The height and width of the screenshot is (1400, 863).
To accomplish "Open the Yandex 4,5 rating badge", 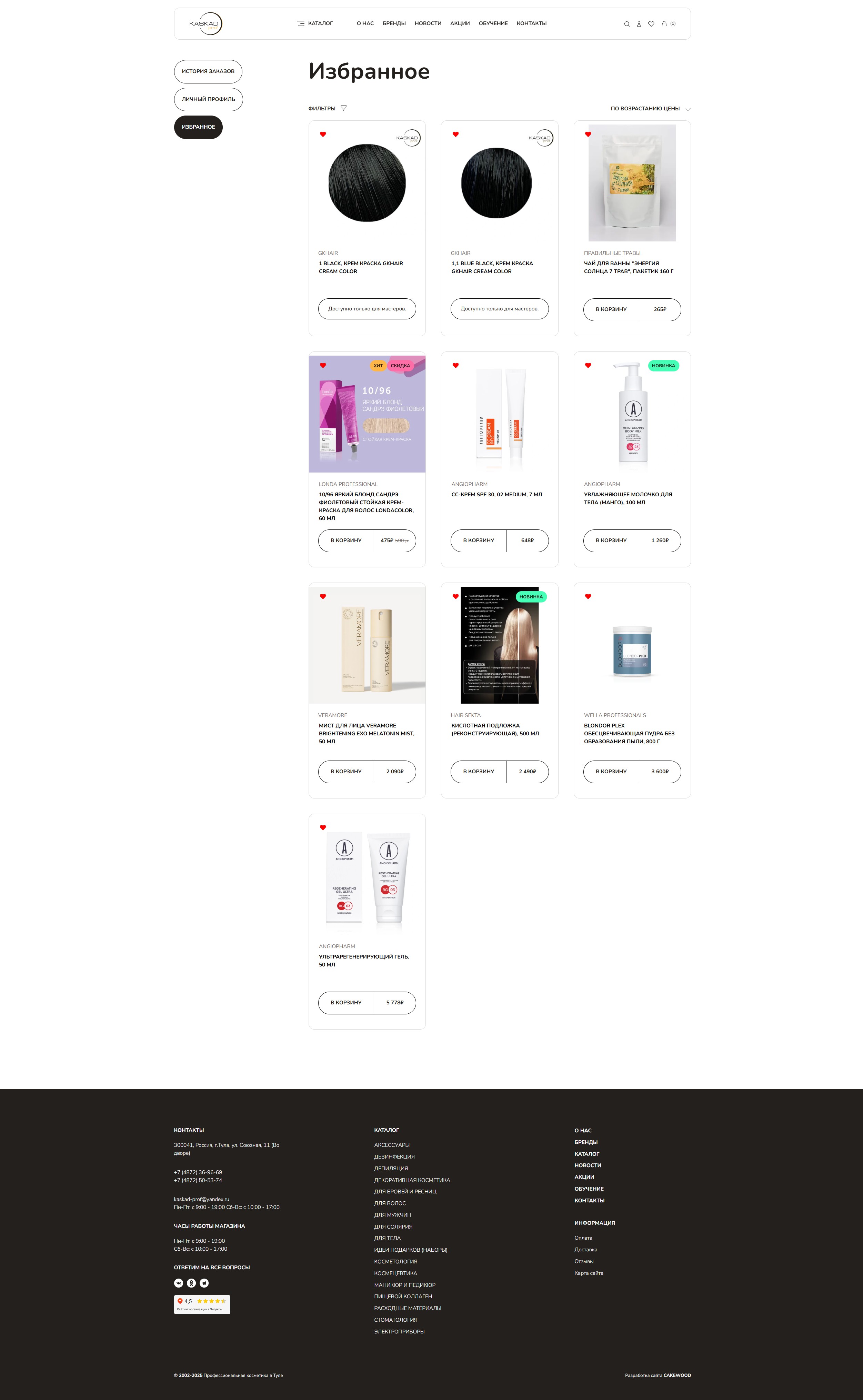I will (202, 1305).
